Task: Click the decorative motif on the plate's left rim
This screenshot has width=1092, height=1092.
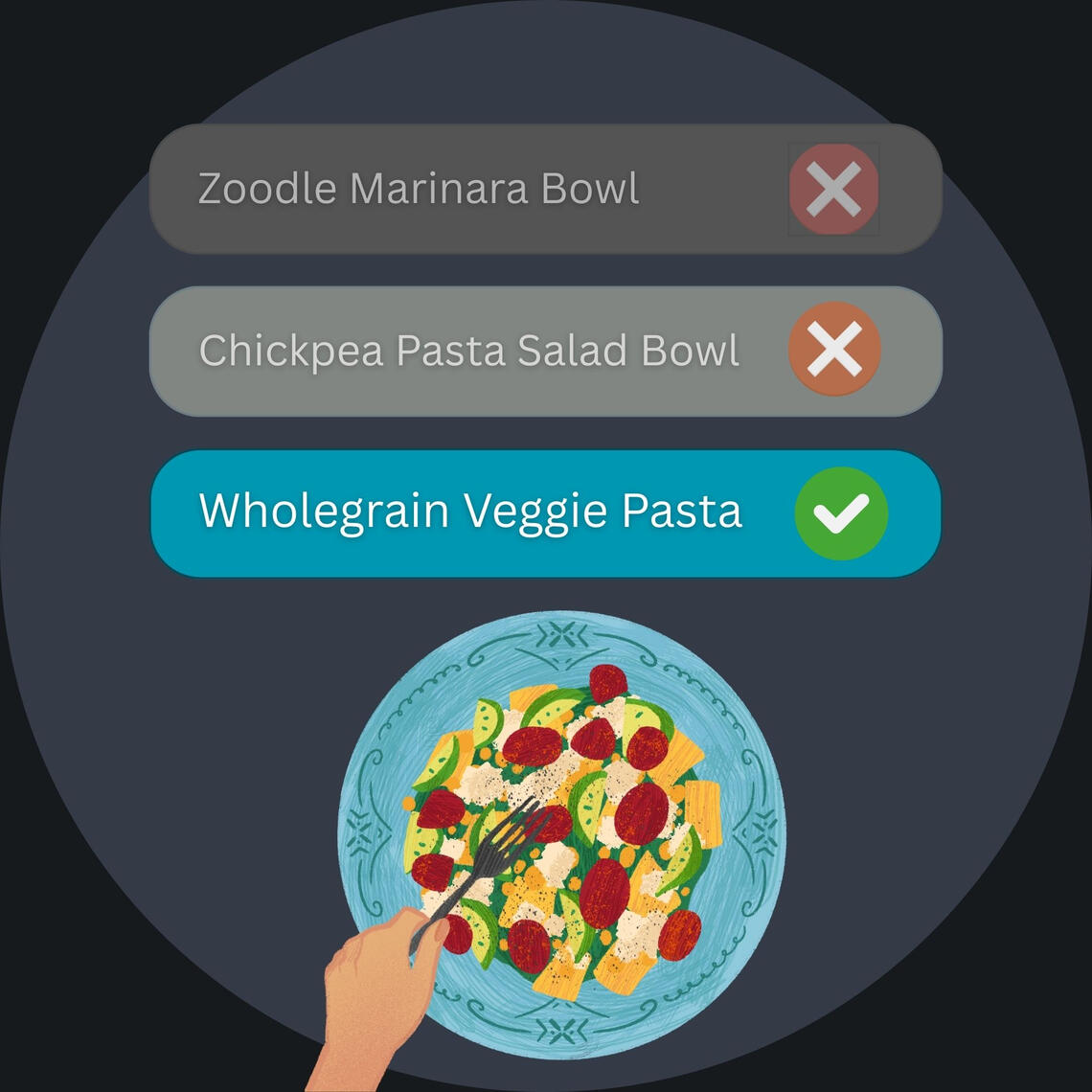Action: click(361, 831)
